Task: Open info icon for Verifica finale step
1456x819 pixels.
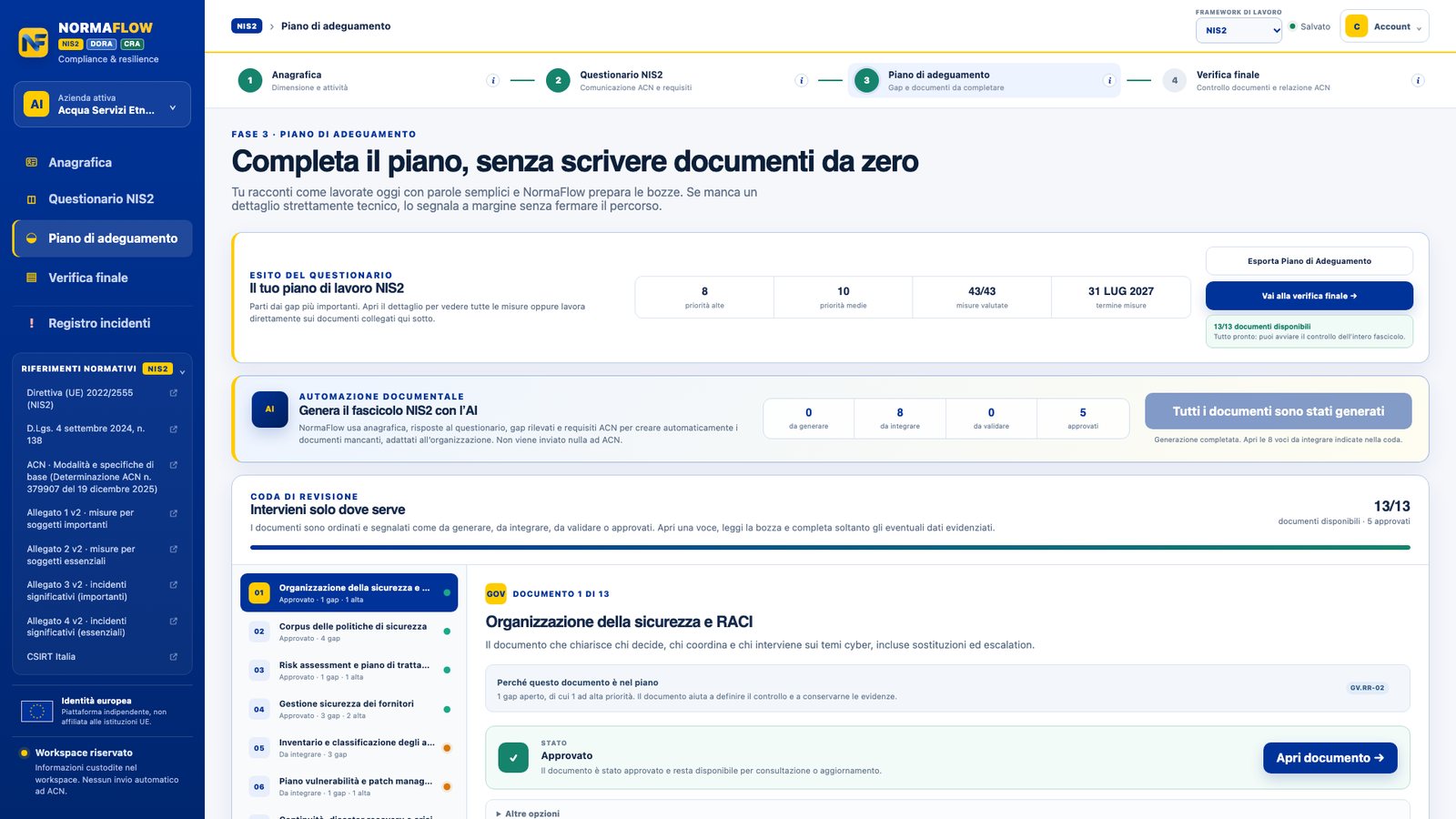Action: pos(1418,80)
